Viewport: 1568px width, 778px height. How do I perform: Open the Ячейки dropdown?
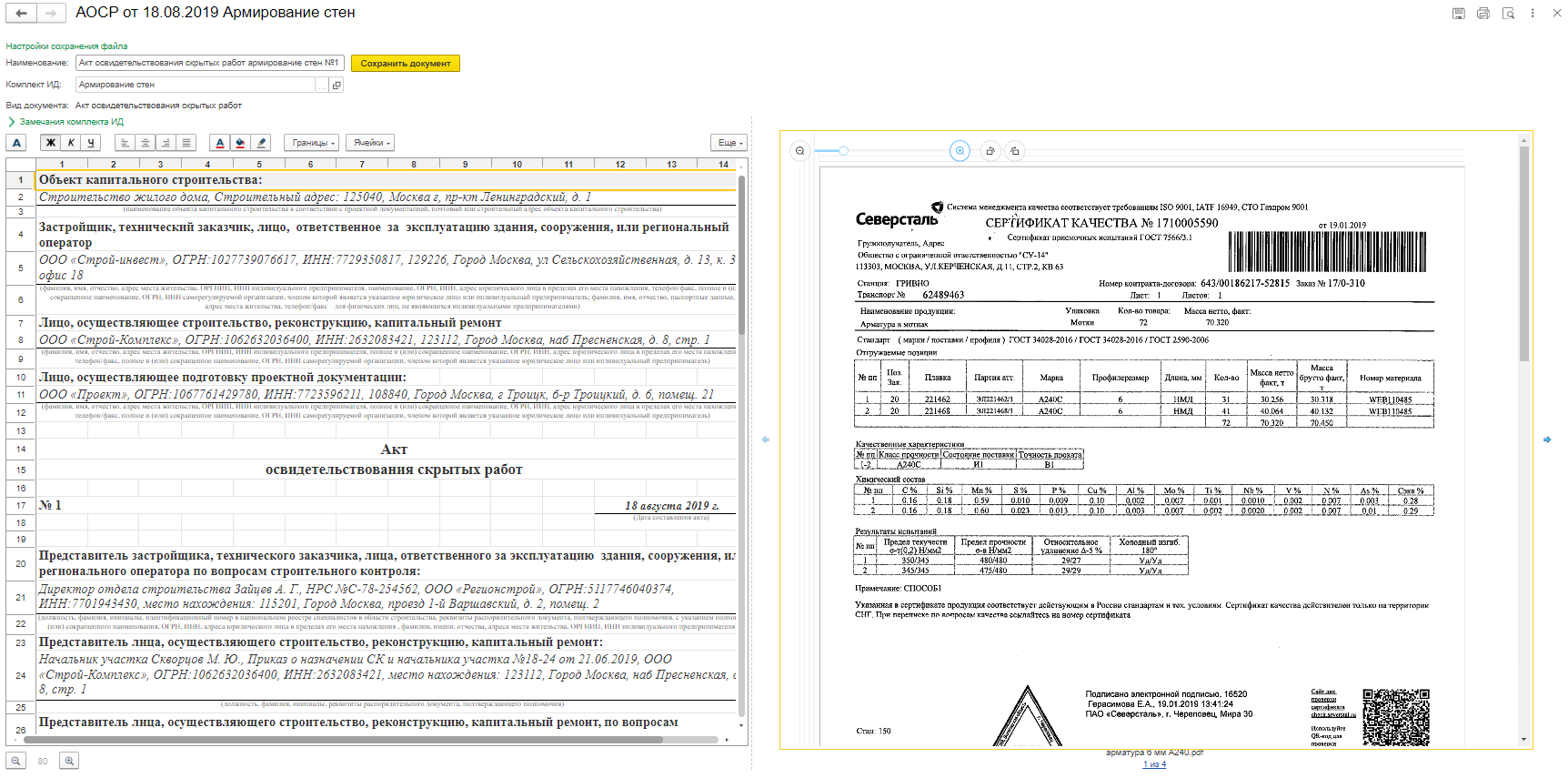(x=371, y=143)
